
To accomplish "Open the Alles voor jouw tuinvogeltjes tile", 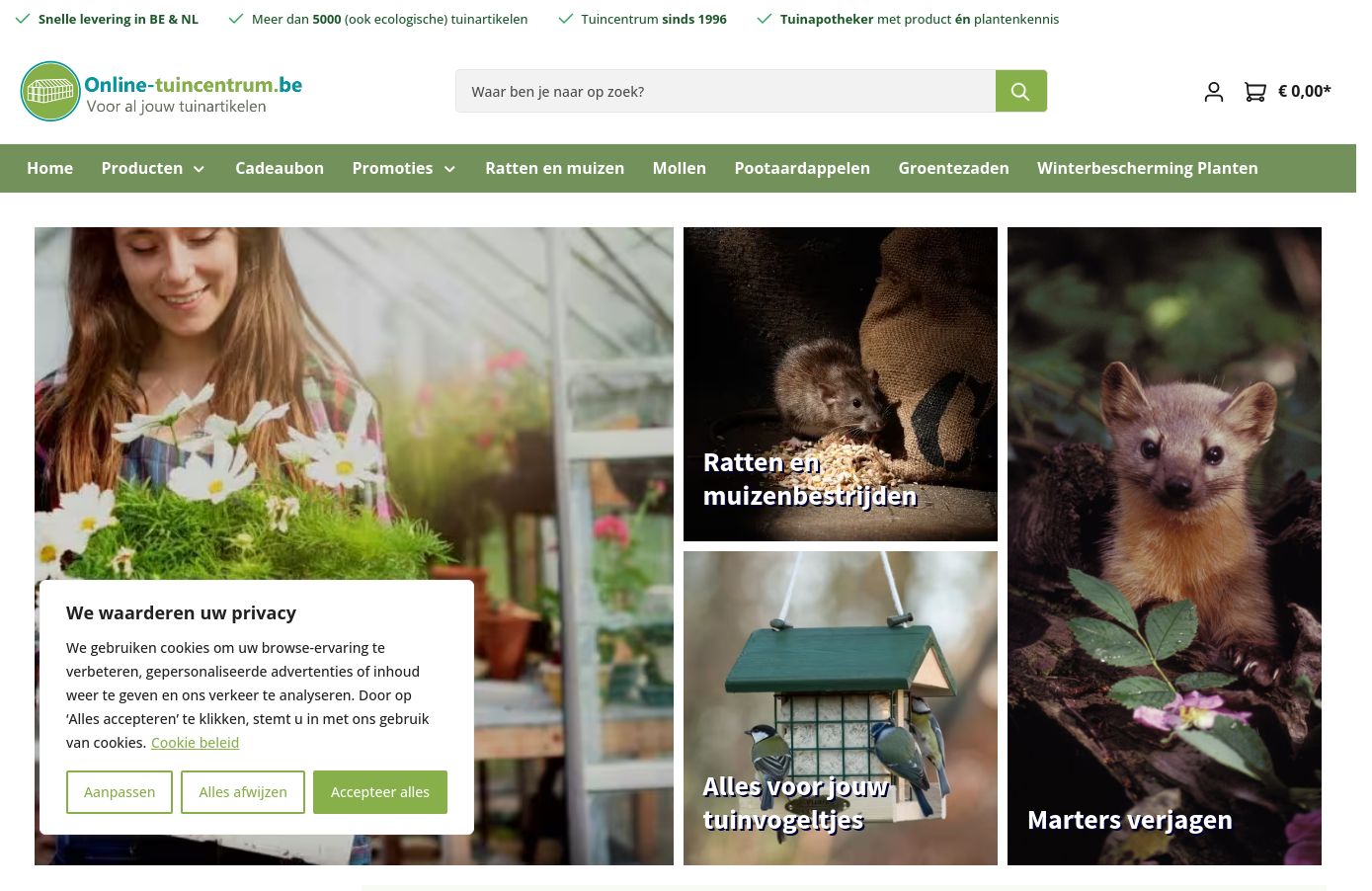I will (x=841, y=708).
